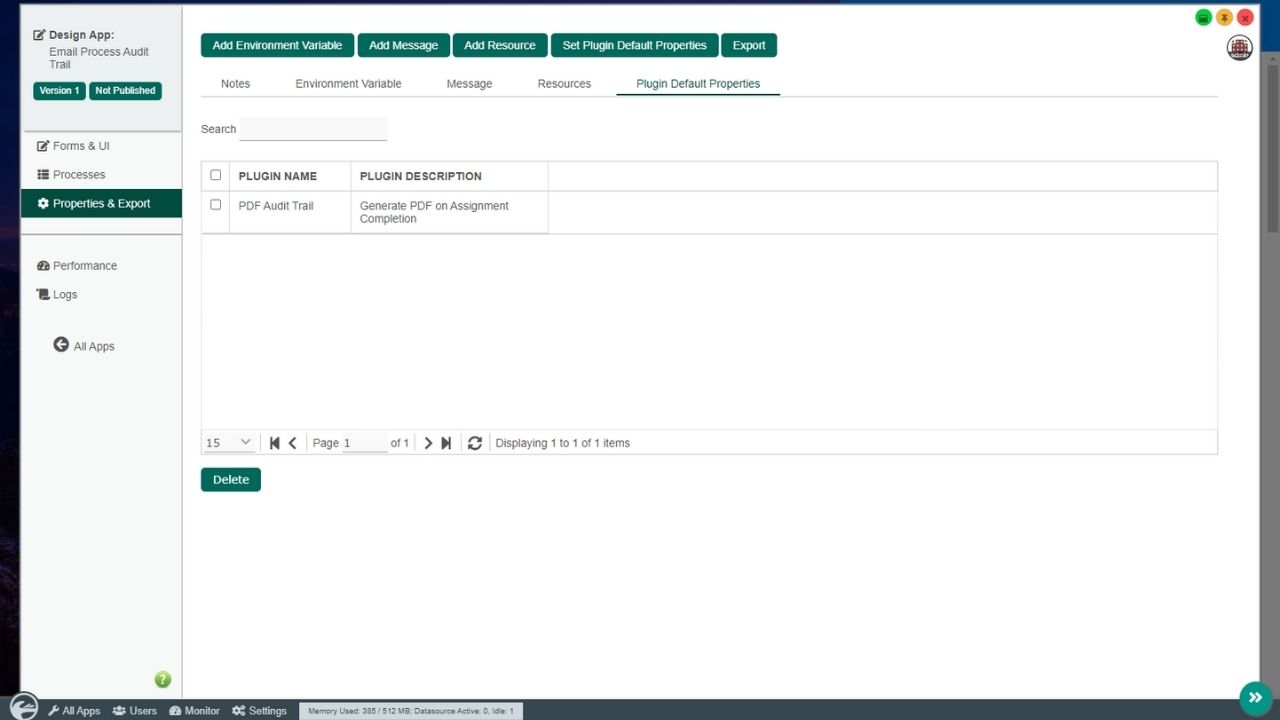Open Processes in the left sidebar
The width and height of the screenshot is (1280, 720).
(x=78, y=174)
